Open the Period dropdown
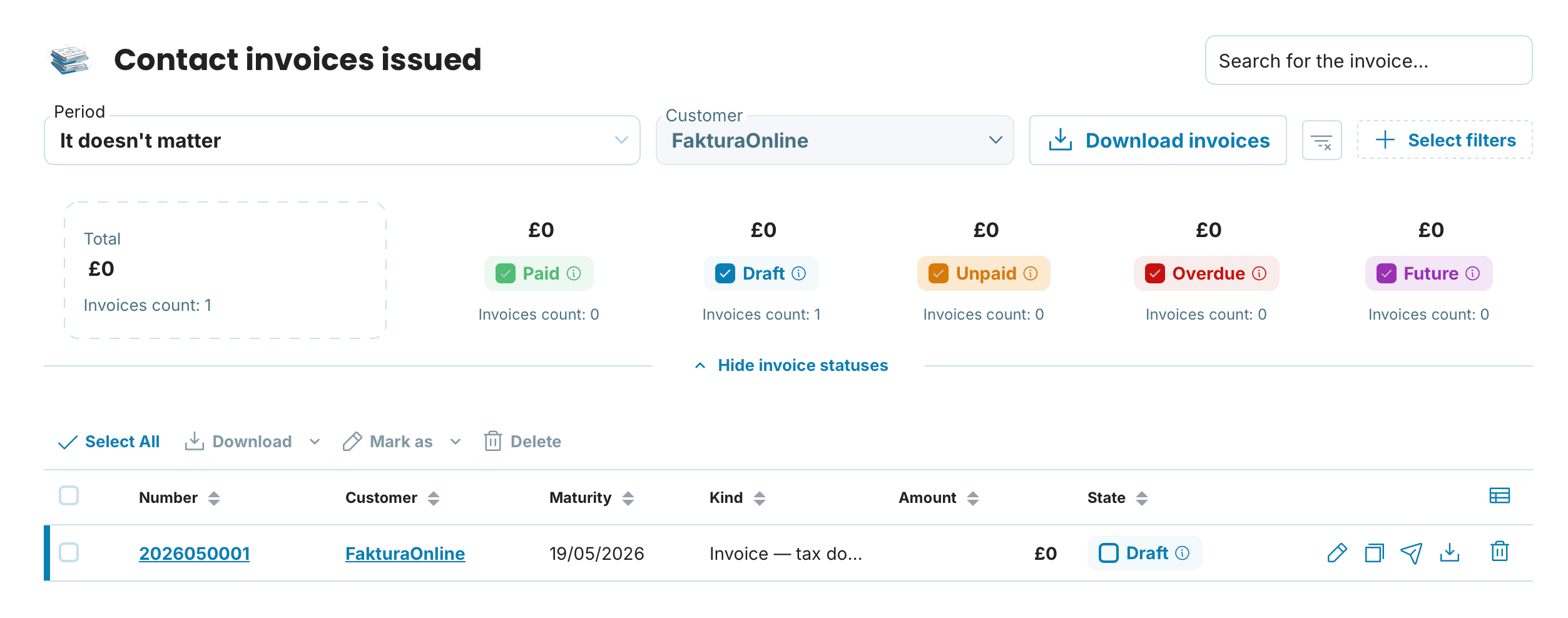Screen dimensions: 1568x618 (342, 140)
